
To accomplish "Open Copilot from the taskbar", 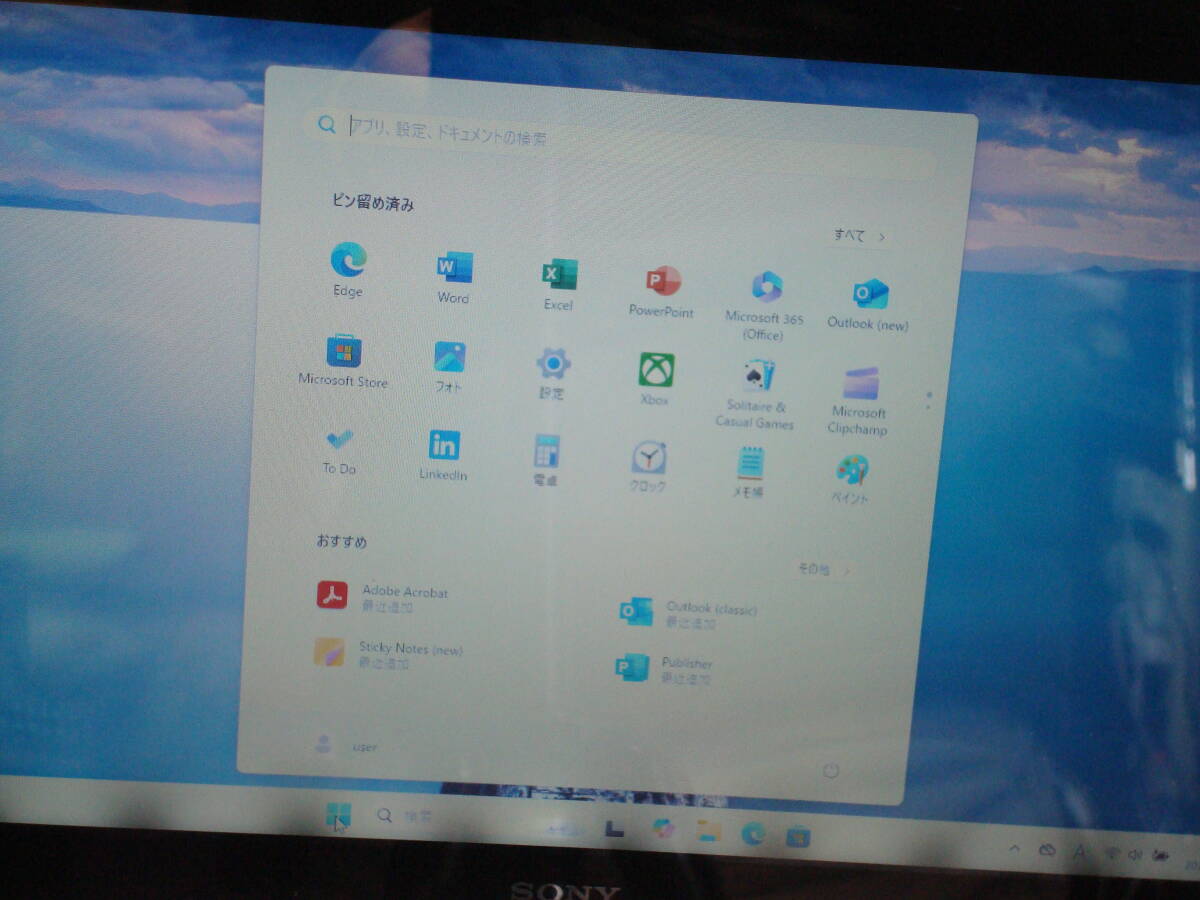I will (x=664, y=828).
